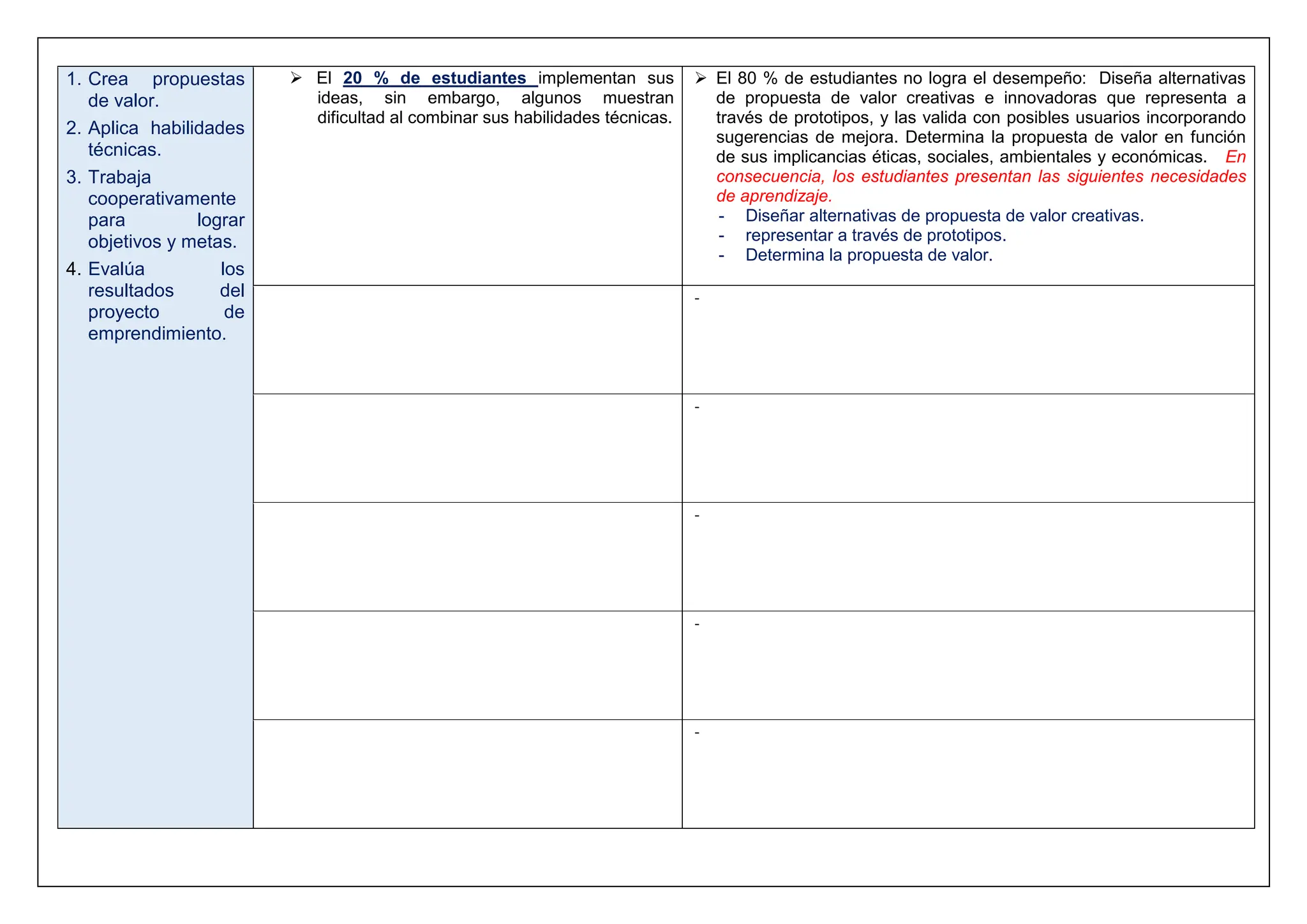Click 'representar a través de prototipos' line
The width and height of the screenshot is (1307, 924).
(x=875, y=236)
